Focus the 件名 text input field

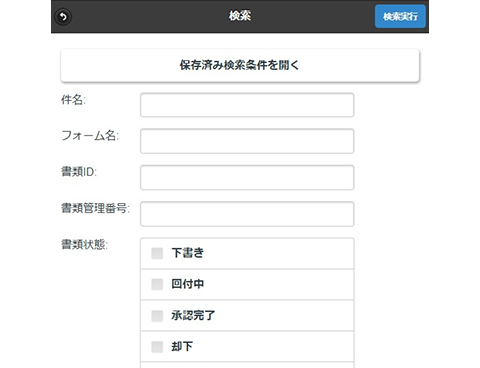pyautogui.click(x=247, y=105)
